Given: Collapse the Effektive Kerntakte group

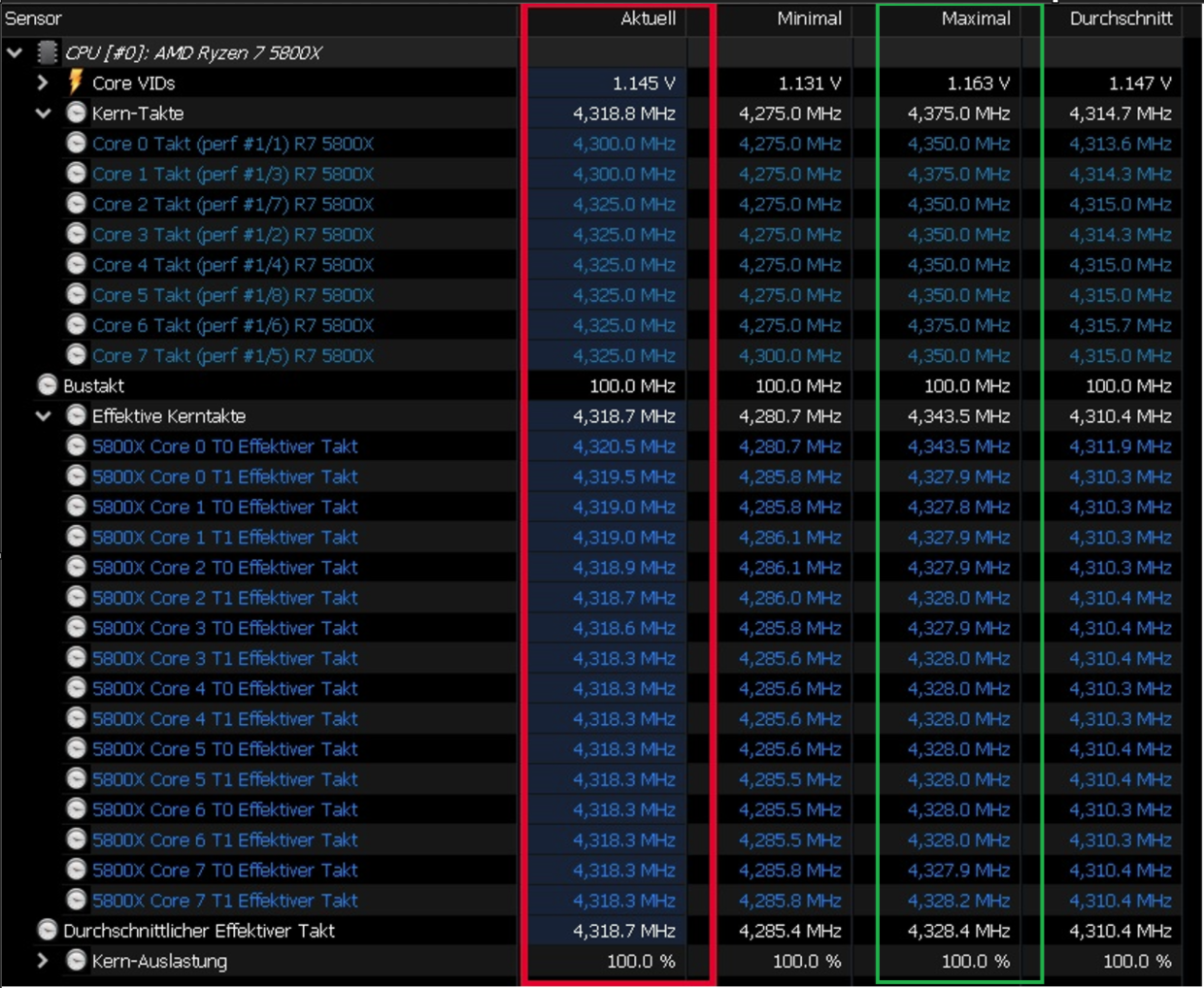Looking at the screenshot, I should tap(43, 415).
